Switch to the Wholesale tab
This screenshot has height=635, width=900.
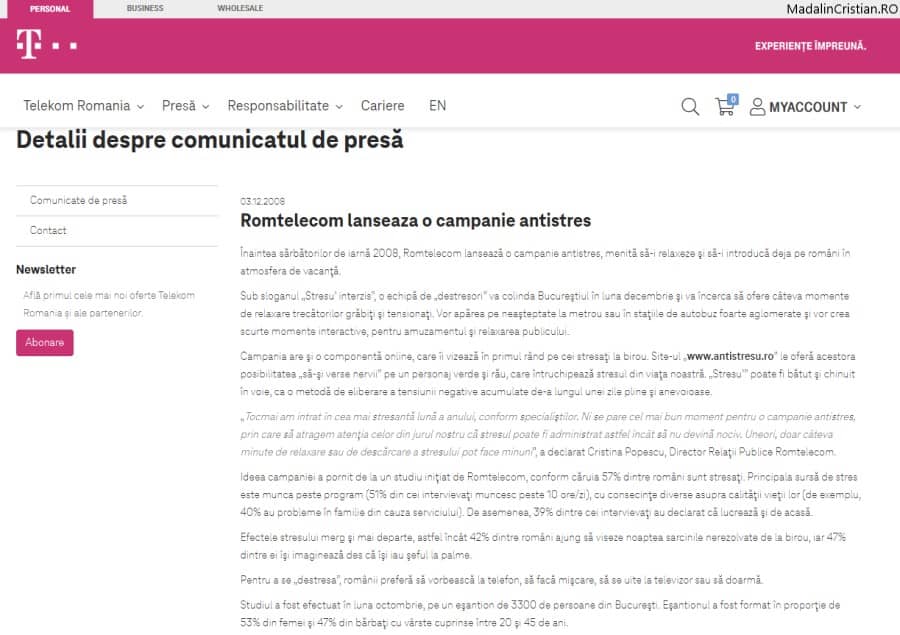240,8
